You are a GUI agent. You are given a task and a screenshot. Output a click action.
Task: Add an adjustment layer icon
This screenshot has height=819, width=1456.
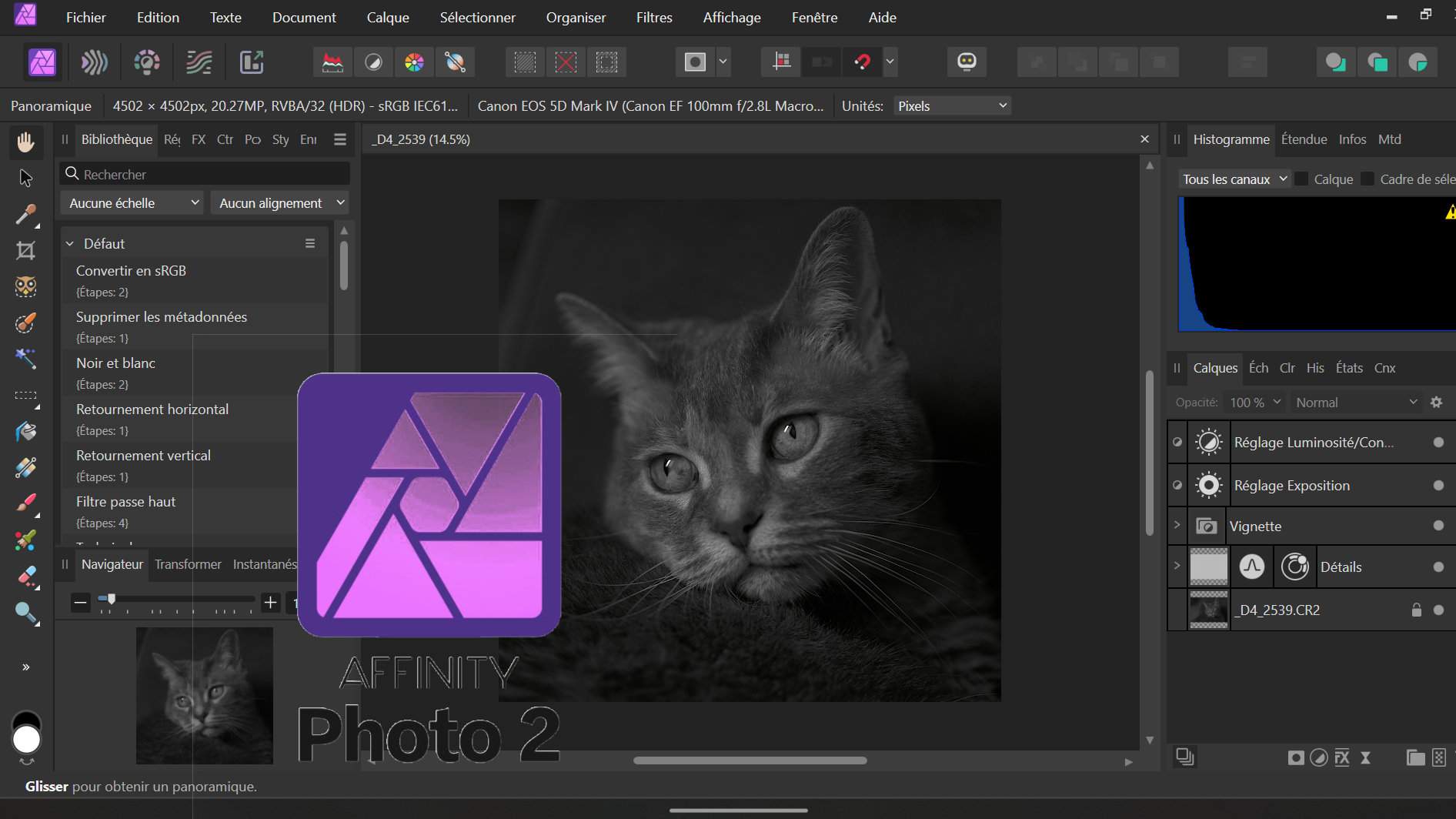click(1319, 758)
